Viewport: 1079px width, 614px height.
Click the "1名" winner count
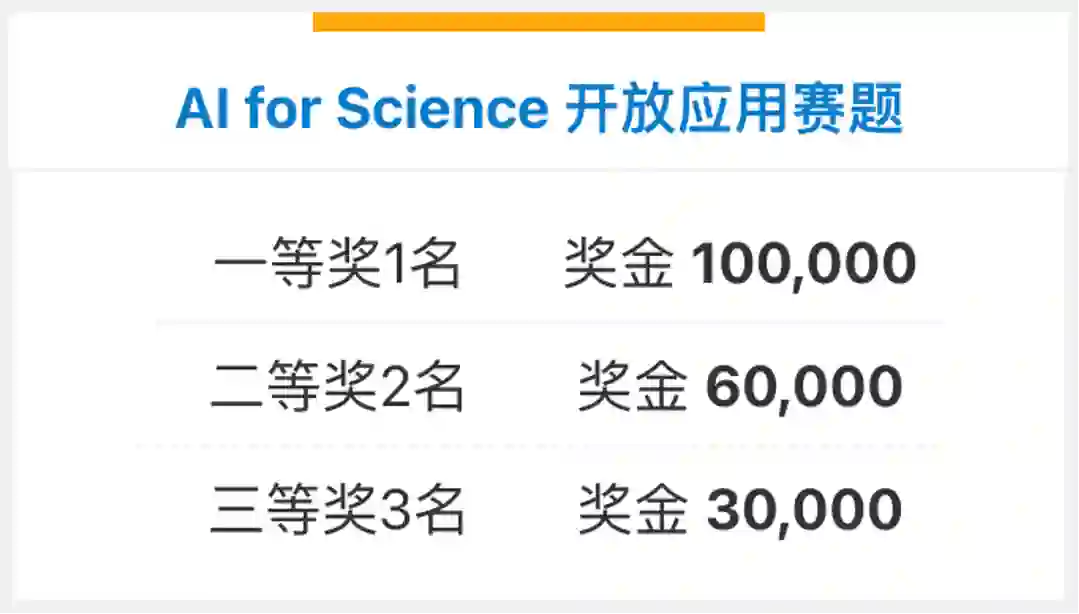point(422,265)
